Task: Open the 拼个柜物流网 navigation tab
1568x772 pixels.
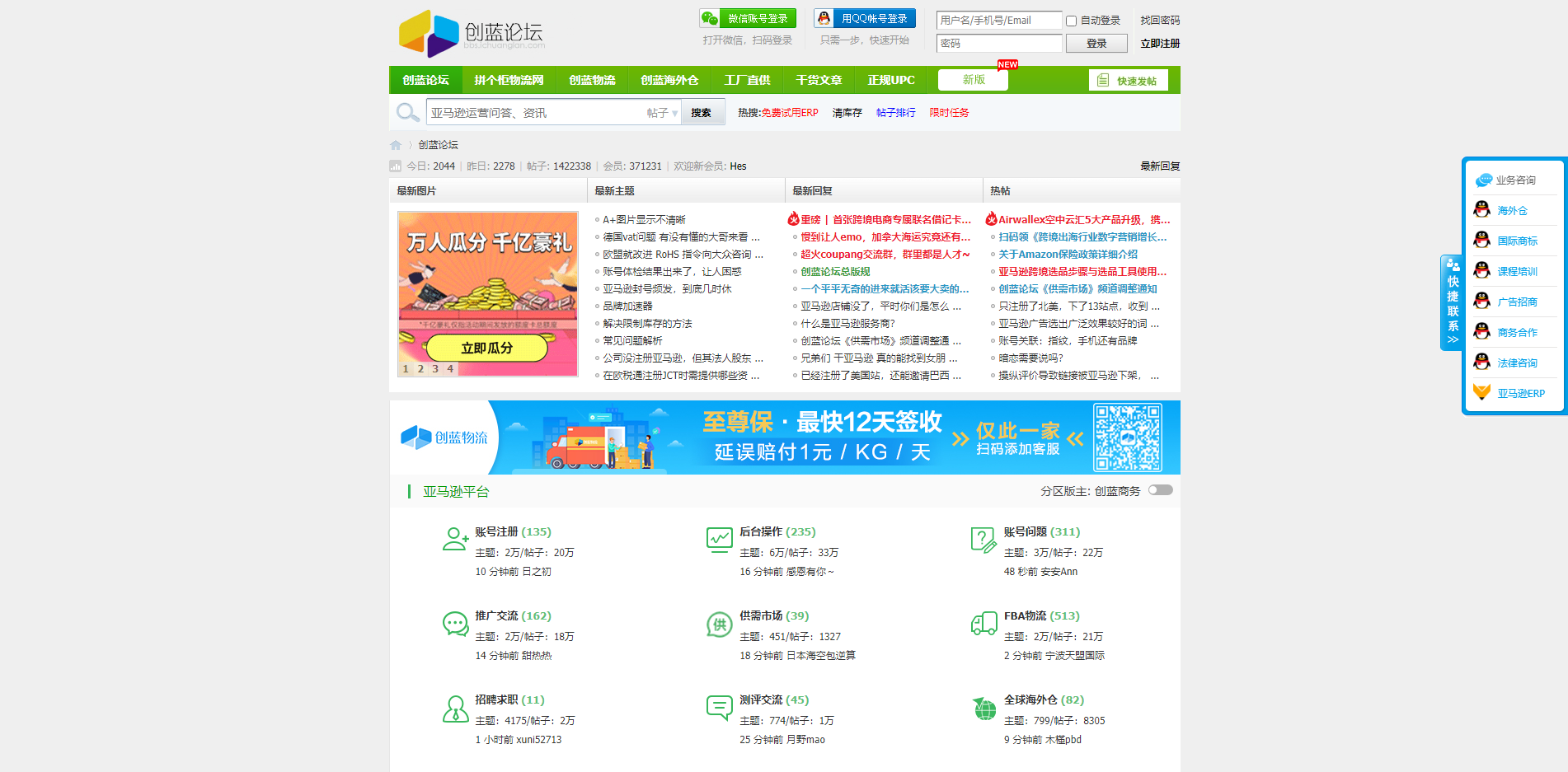Action: (509, 80)
